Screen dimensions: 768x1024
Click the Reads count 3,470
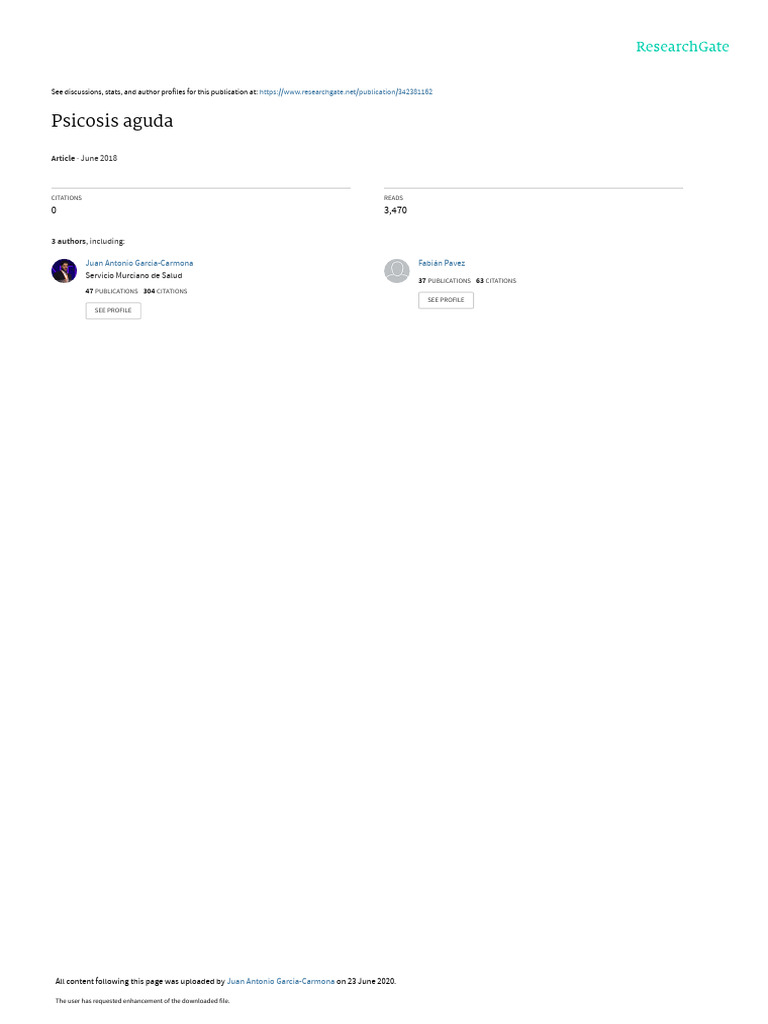tap(395, 210)
